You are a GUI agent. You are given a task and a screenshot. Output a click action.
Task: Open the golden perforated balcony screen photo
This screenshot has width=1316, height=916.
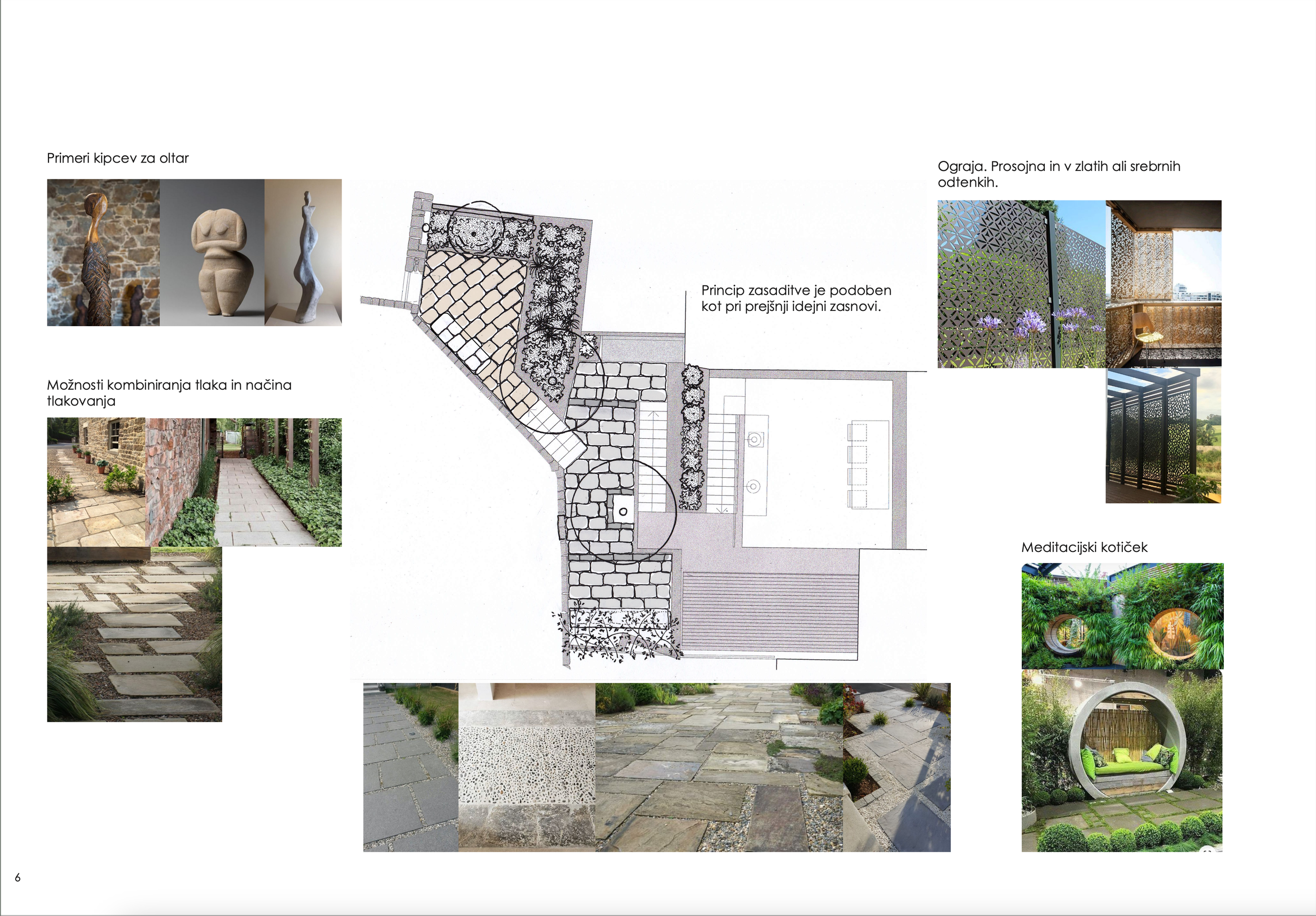[1163, 283]
